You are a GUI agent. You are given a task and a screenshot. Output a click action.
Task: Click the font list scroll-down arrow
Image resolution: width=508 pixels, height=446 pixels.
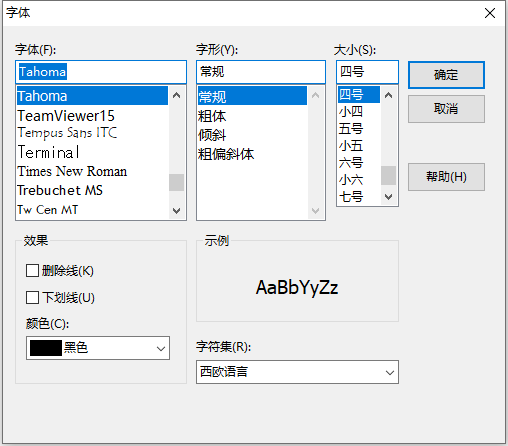(x=176, y=210)
